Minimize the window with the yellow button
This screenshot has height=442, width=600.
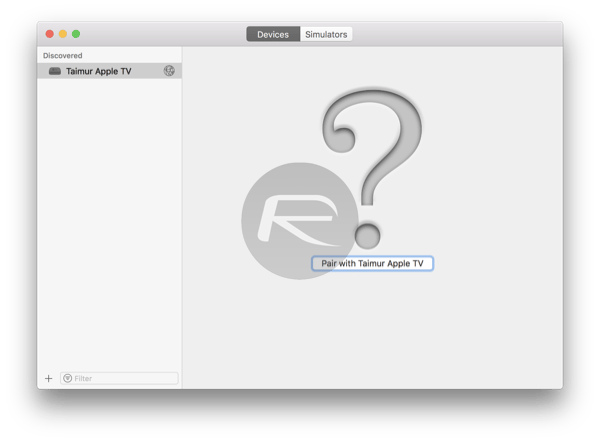tap(63, 34)
